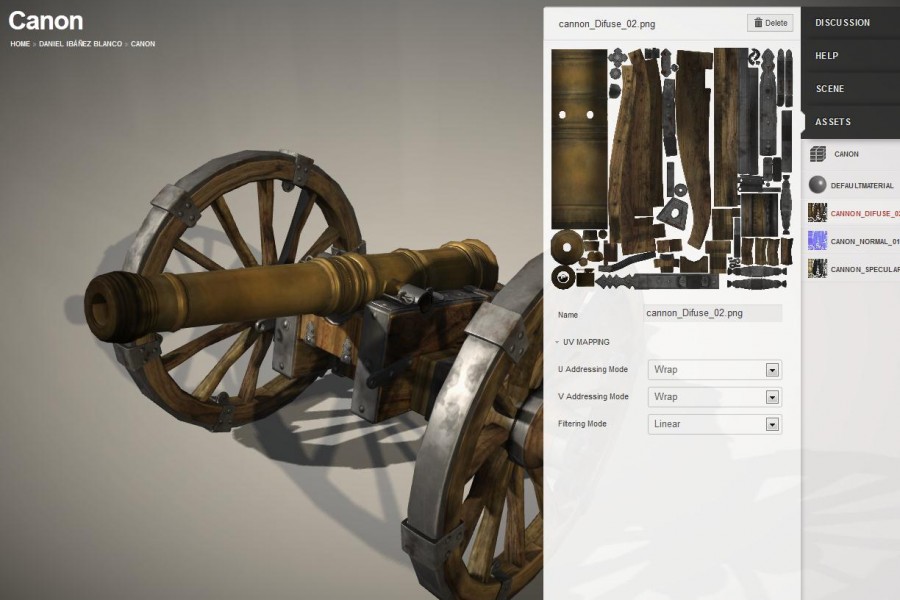900x600 pixels.
Task: Open the Discussion tab
Action: (842, 22)
